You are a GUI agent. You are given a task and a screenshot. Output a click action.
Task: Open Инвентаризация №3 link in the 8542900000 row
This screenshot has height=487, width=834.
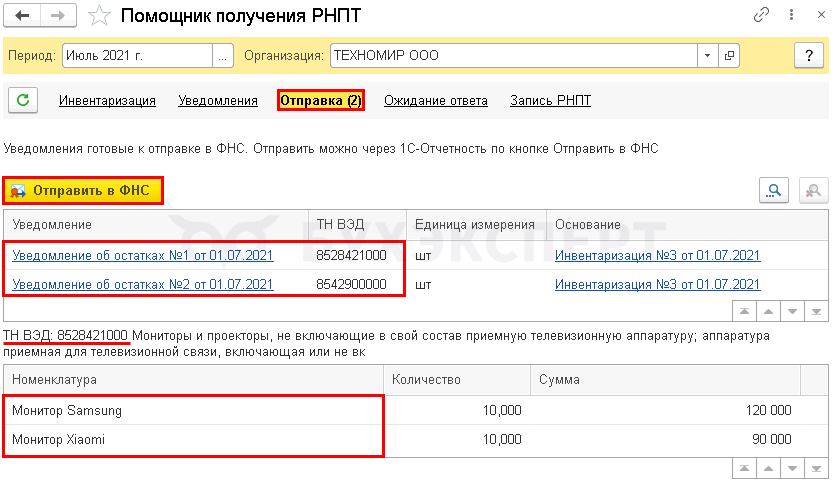[657, 284]
